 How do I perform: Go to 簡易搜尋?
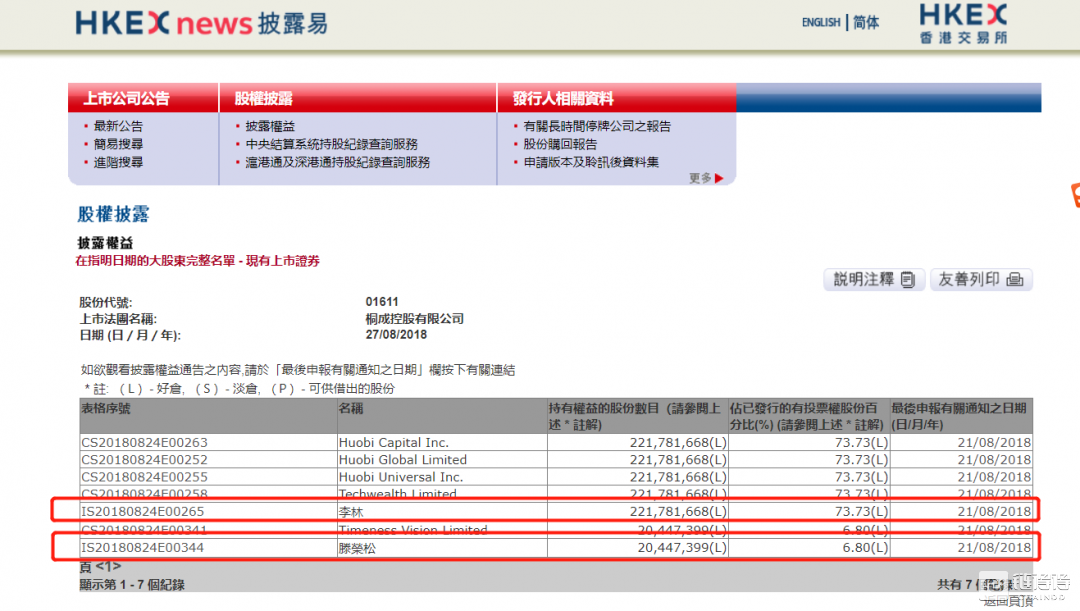pyautogui.click(x=118, y=144)
